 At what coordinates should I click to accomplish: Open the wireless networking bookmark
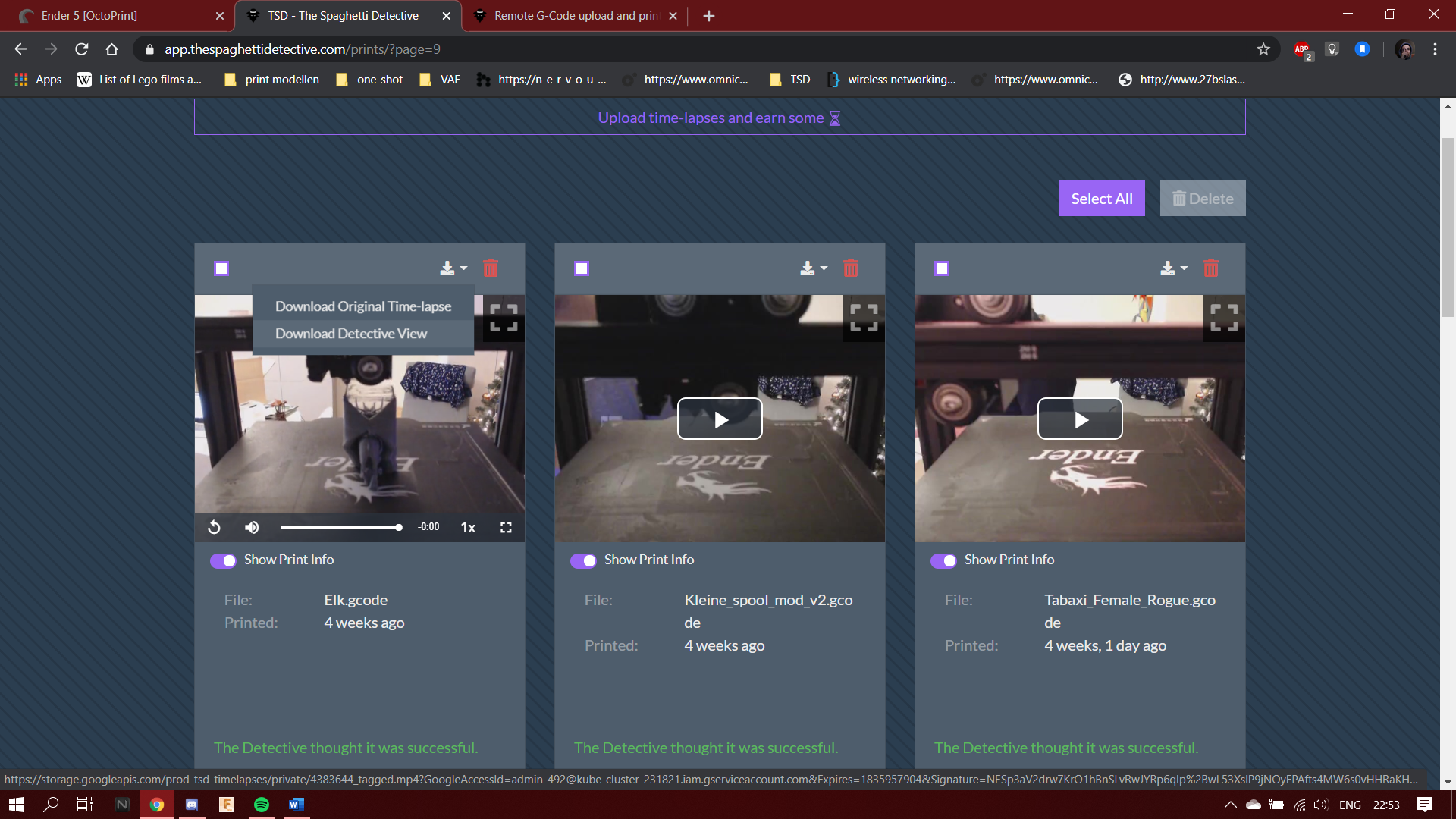892,80
